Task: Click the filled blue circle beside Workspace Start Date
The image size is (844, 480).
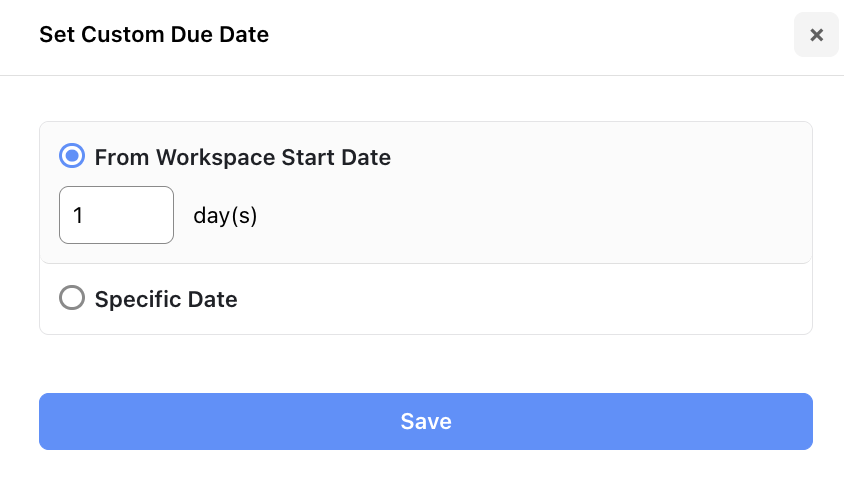Action: tap(72, 156)
